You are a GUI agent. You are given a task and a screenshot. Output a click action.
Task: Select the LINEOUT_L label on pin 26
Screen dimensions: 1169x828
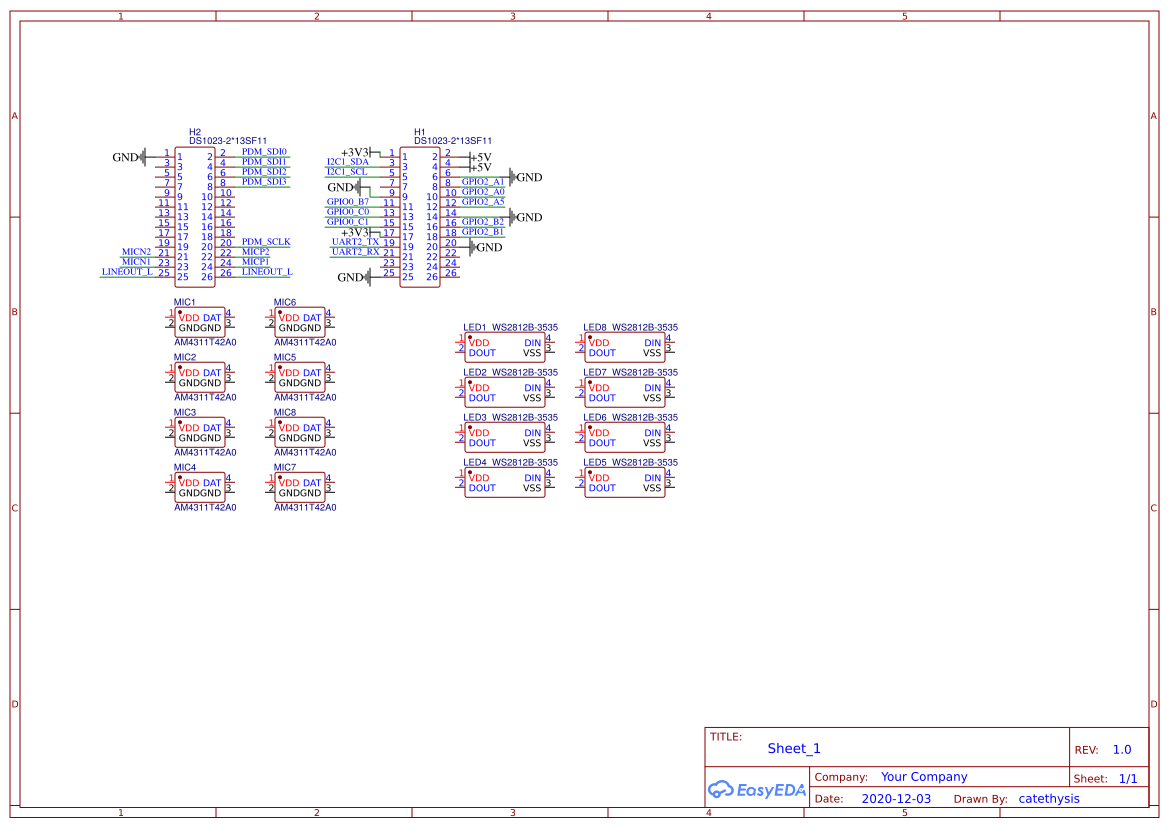[x=267, y=272]
